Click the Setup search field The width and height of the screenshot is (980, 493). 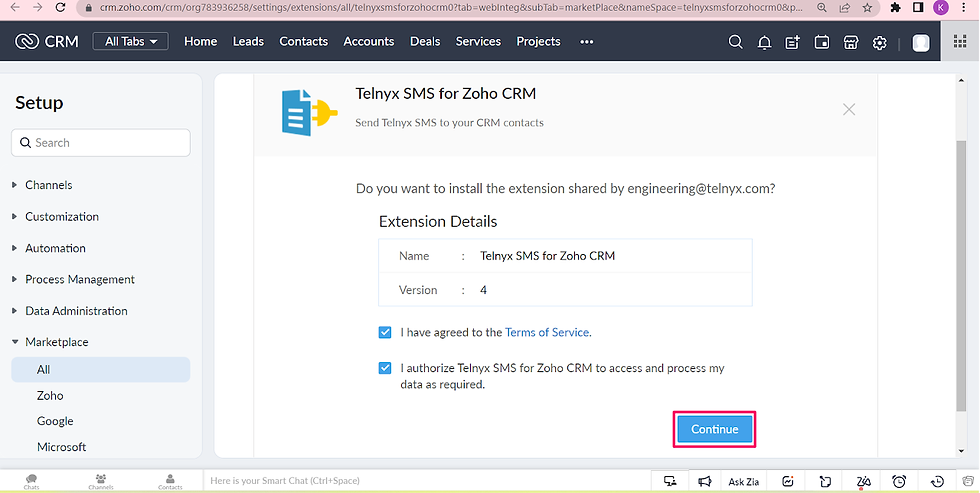coord(101,142)
